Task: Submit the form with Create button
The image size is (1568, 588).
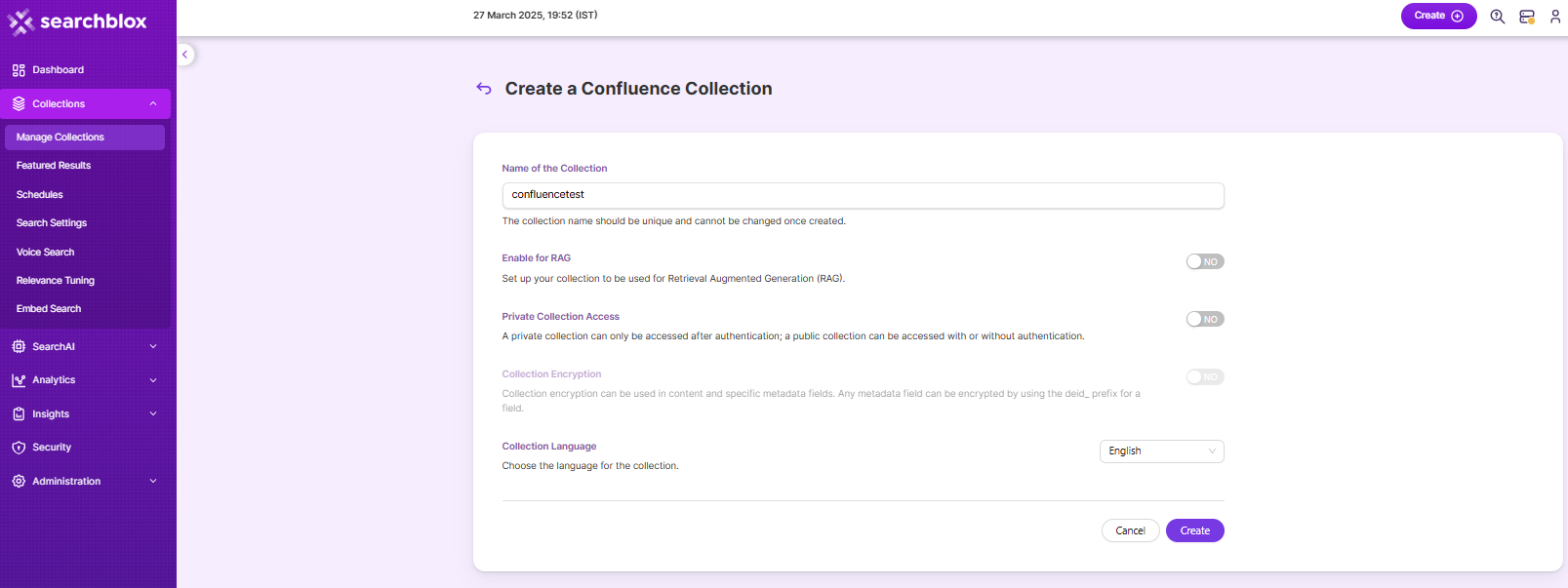Action: (x=1195, y=530)
